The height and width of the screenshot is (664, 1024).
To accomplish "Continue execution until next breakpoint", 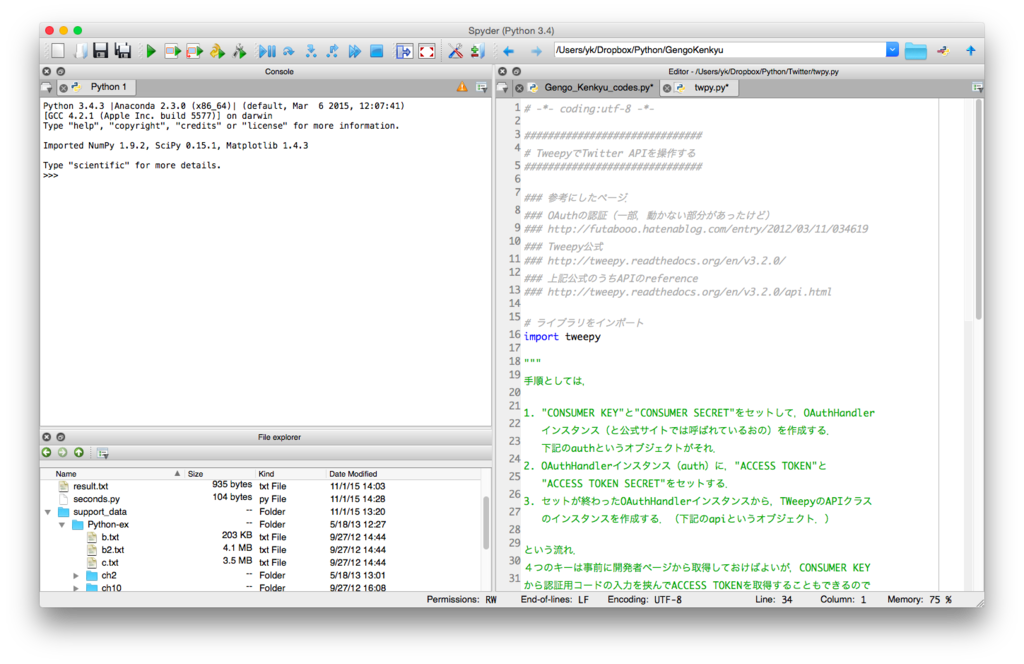I will click(355, 50).
